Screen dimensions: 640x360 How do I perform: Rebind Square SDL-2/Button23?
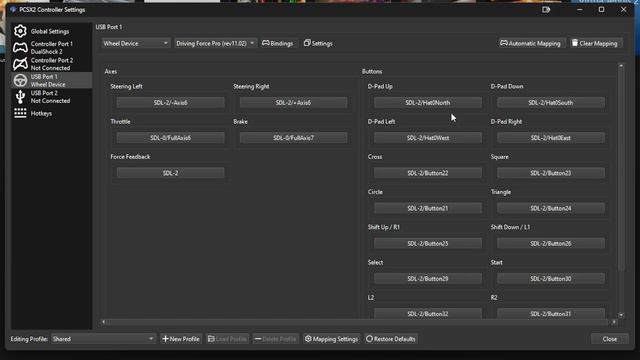click(x=551, y=173)
